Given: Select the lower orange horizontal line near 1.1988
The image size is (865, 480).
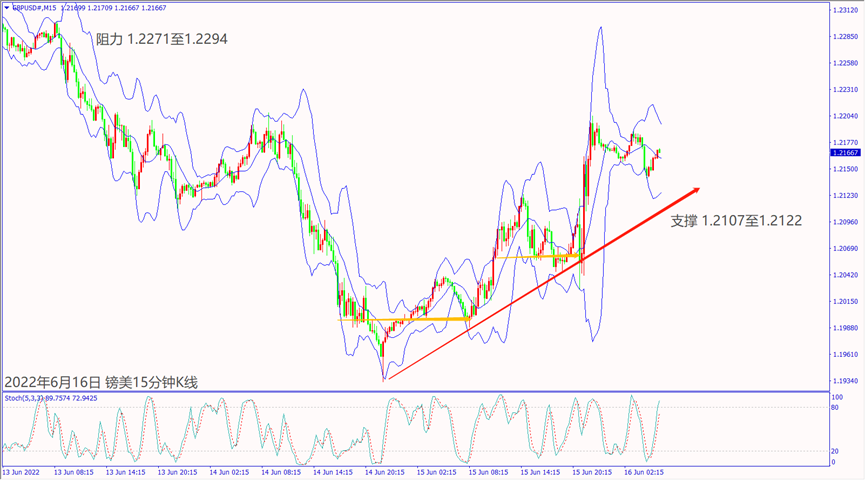Looking at the screenshot, I should (x=405, y=320).
